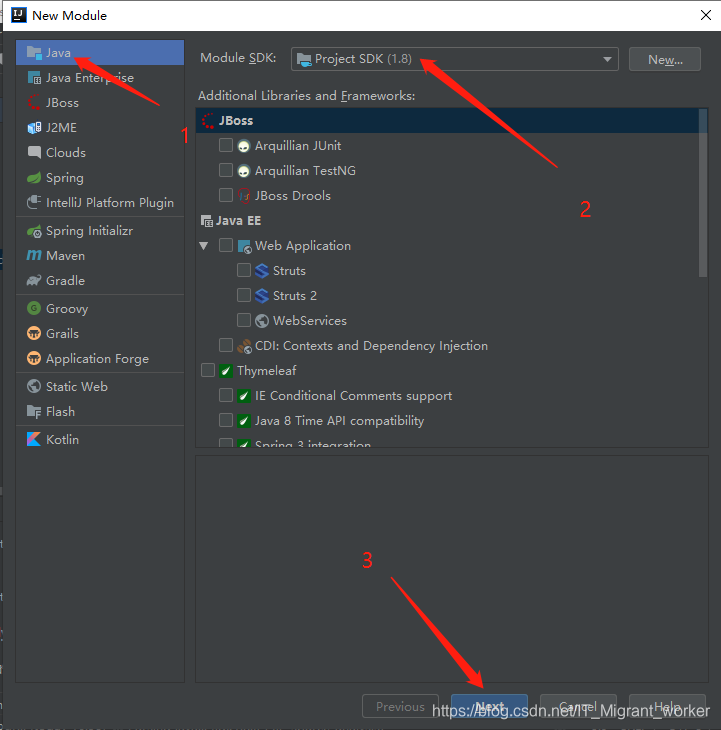Click the Previous button

pyautogui.click(x=400, y=706)
